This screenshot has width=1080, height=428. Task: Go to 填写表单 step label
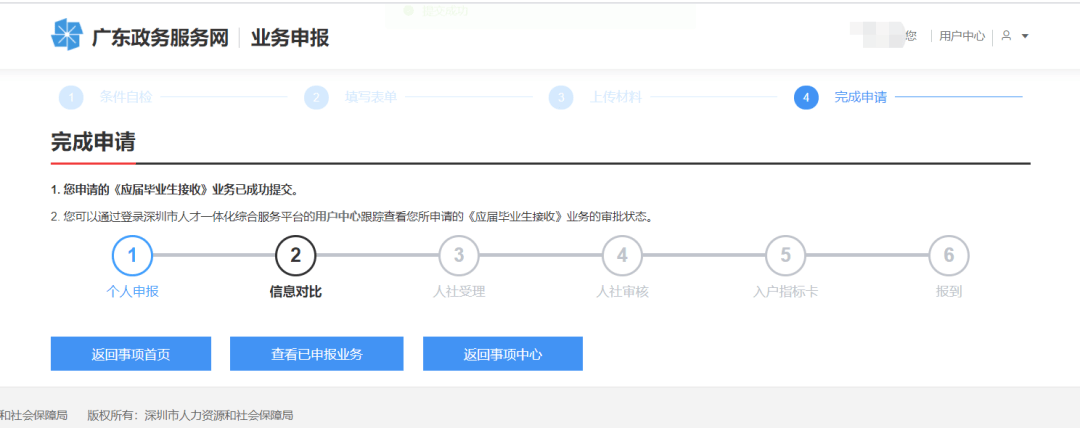pos(371,97)
